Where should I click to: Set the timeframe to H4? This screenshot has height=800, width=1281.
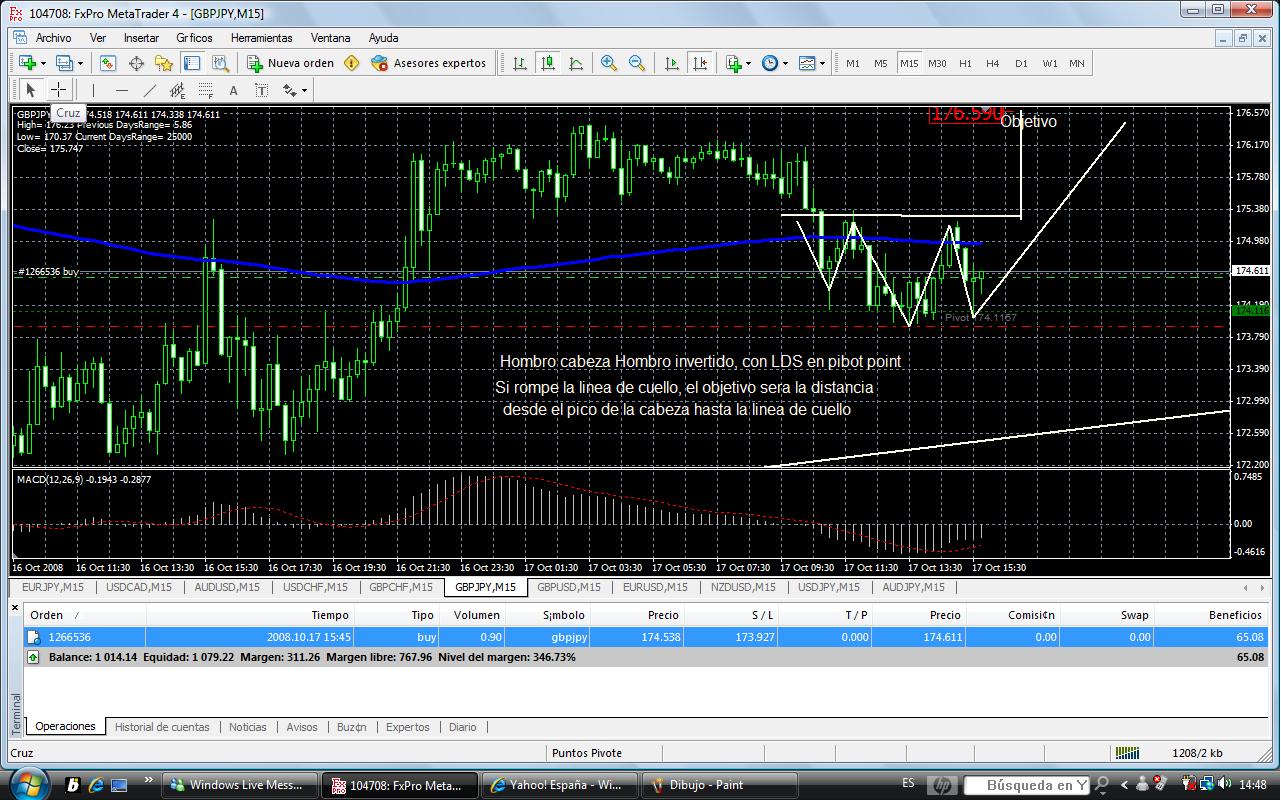[x=992, y=63]
